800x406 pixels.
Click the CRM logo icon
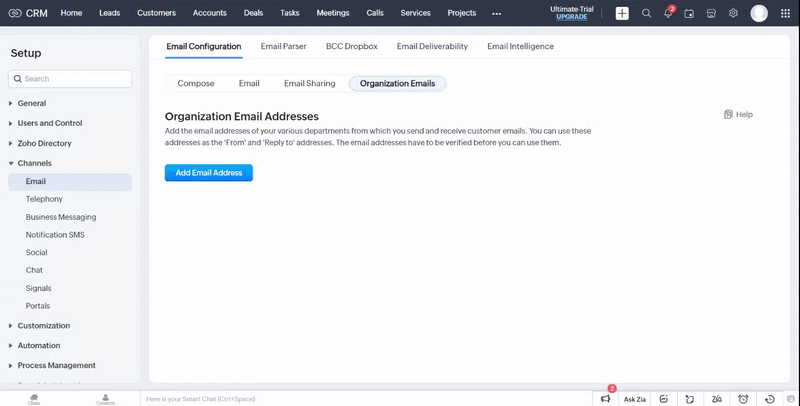pyautogui.click(x=15, y=13)
